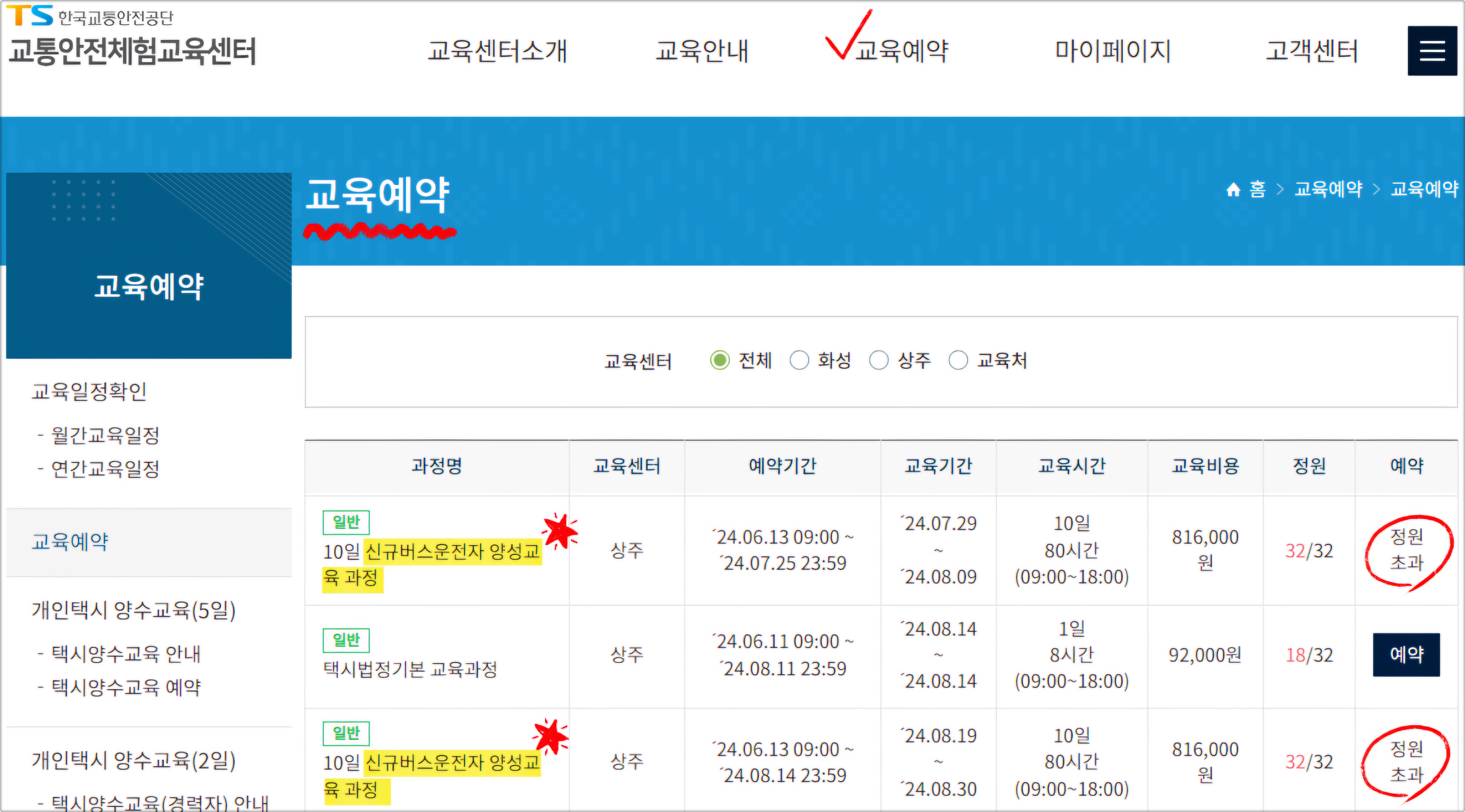This screenshot has height=812, width=1465.
Task: Open 교육일정확인 in the sidebar
Action: pos(89,391)
